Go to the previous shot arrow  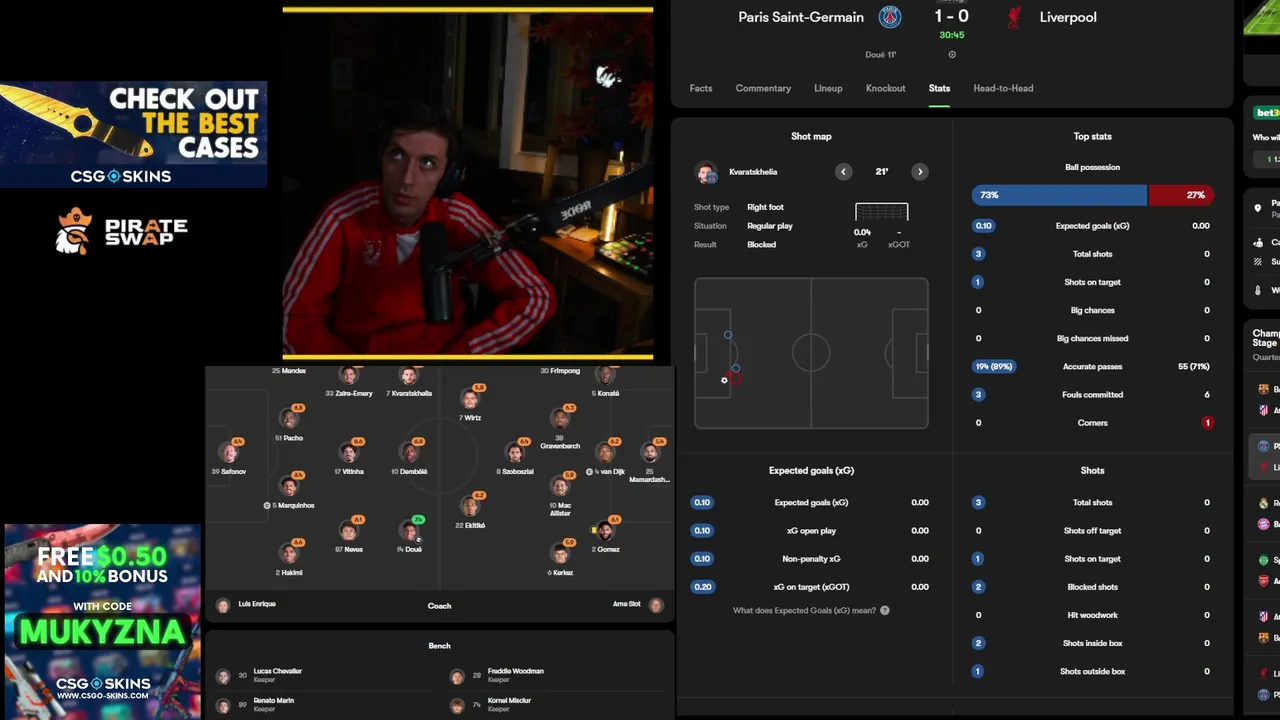(x=843, y=172)
